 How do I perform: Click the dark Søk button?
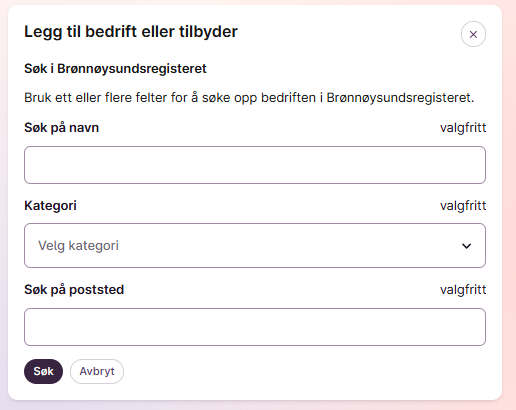click(43, 371)
